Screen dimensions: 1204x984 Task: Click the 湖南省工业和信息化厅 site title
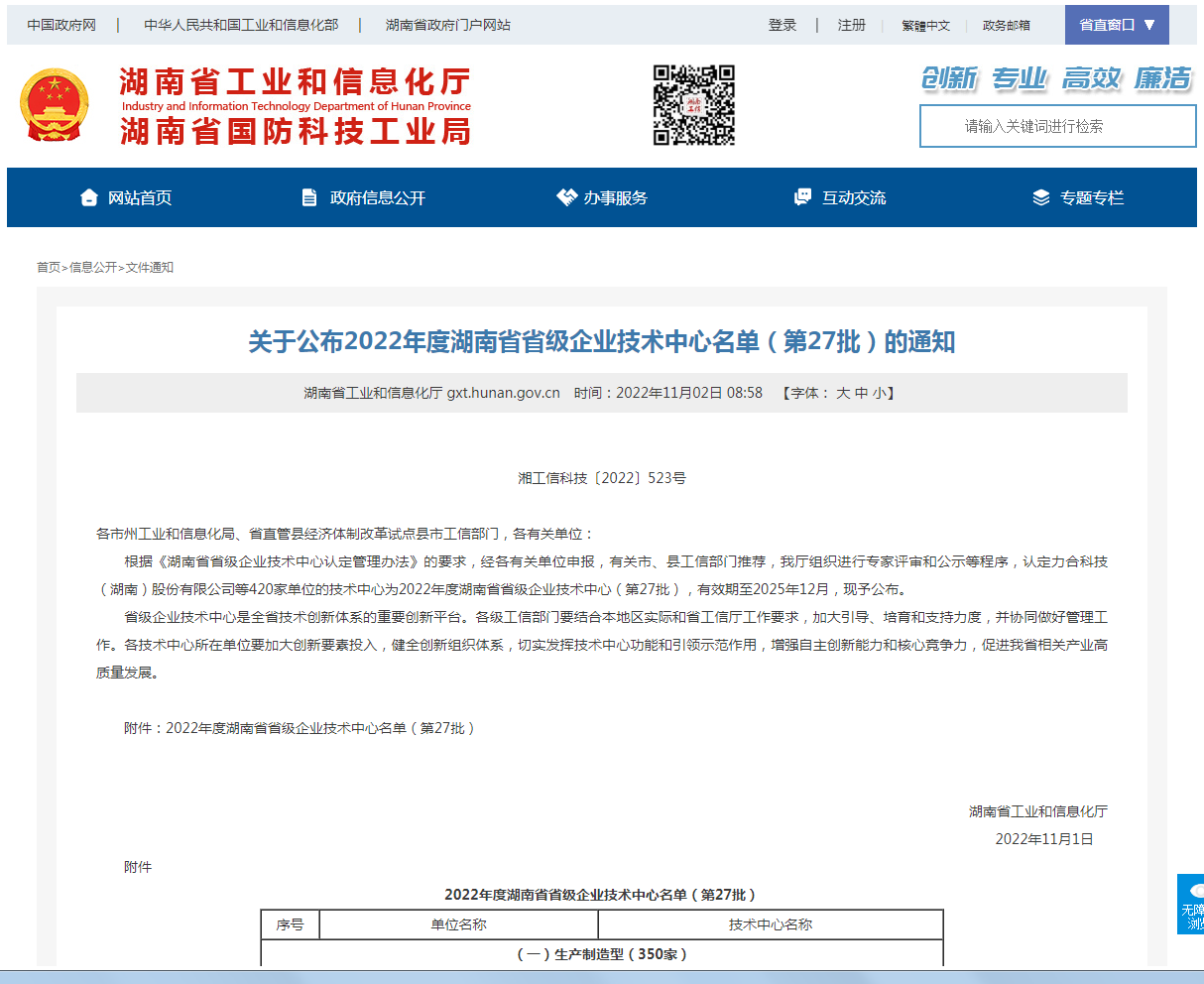click(296, 82)
